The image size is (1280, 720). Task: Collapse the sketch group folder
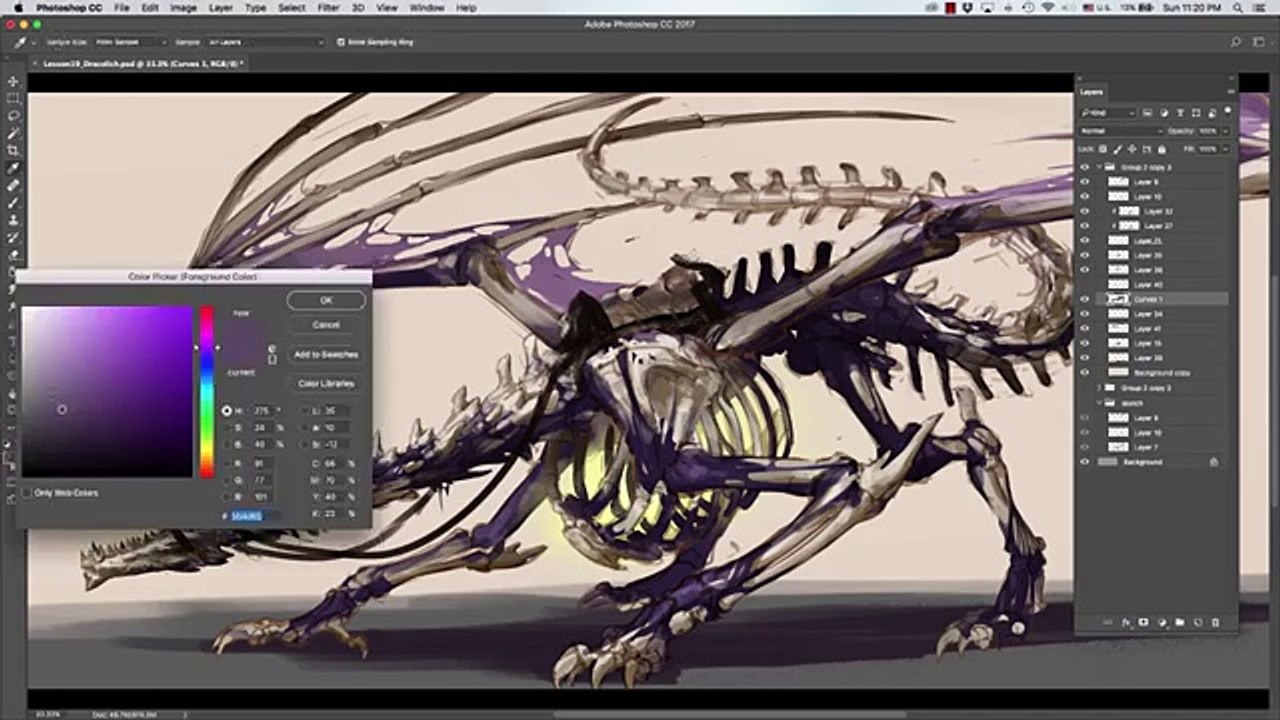point(1100,402)
